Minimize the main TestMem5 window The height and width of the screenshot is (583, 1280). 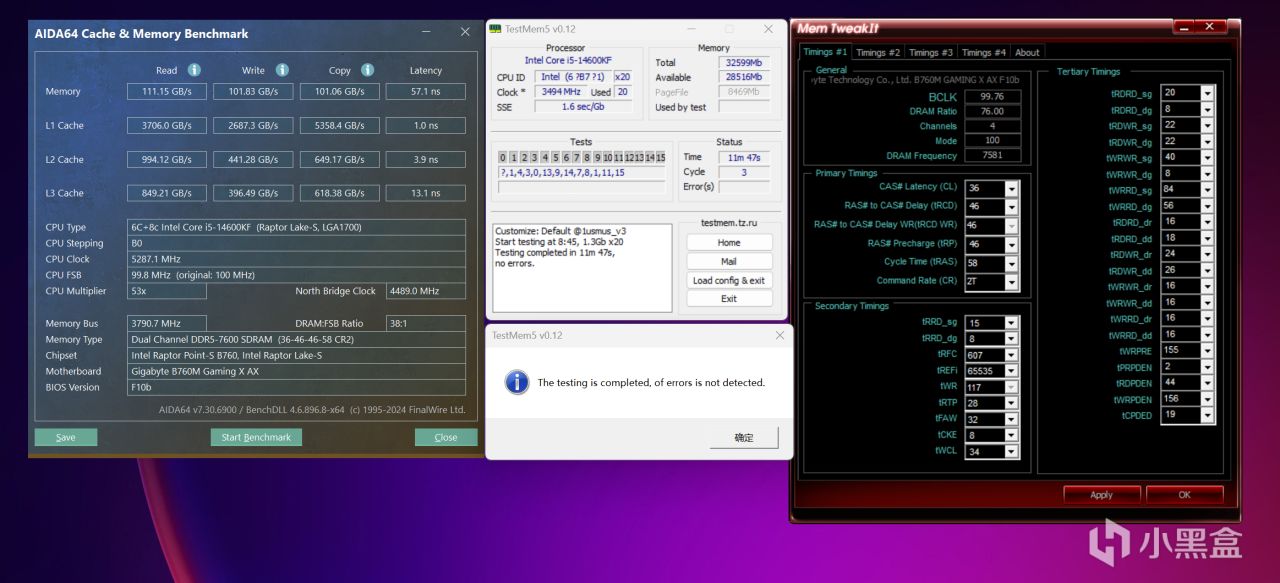(691, 29)
